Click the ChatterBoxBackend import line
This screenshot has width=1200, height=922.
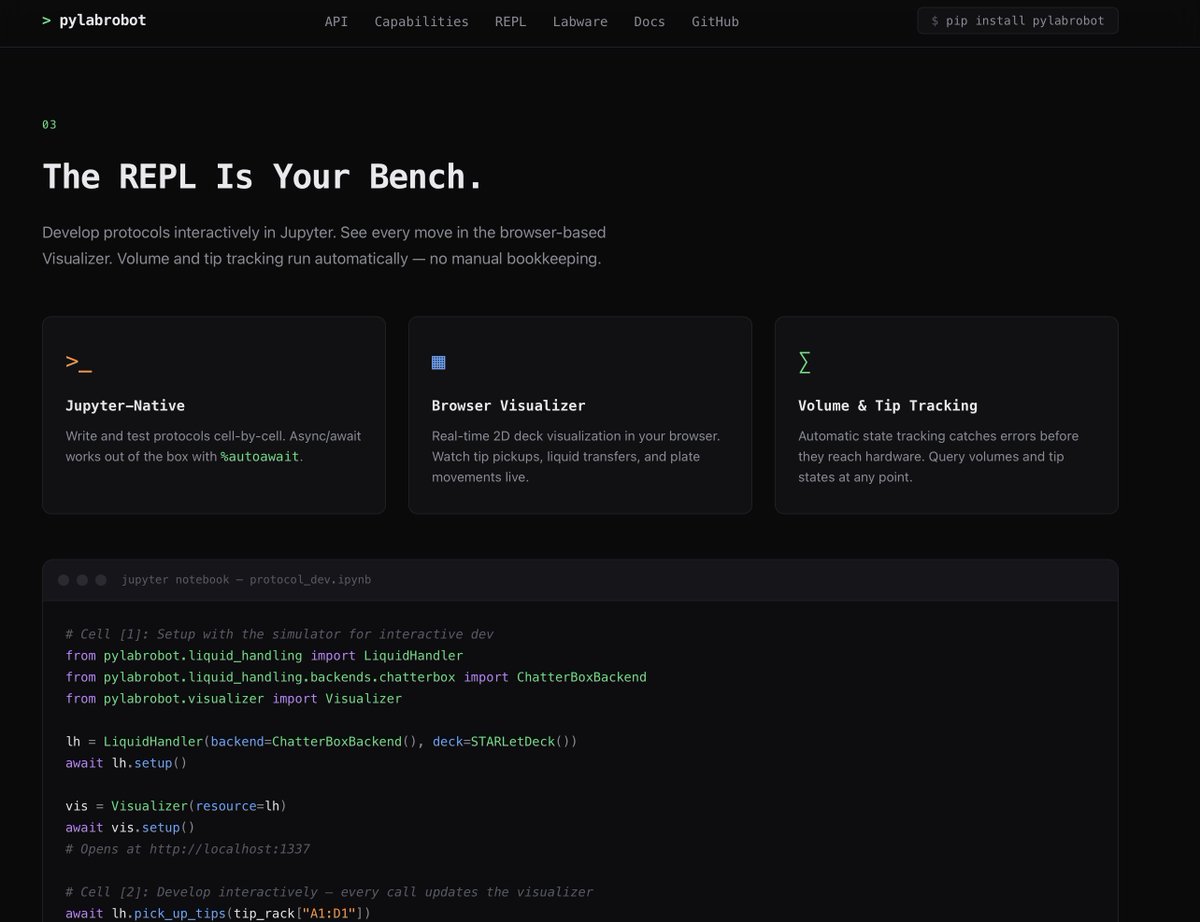click(x=356, y=677)
